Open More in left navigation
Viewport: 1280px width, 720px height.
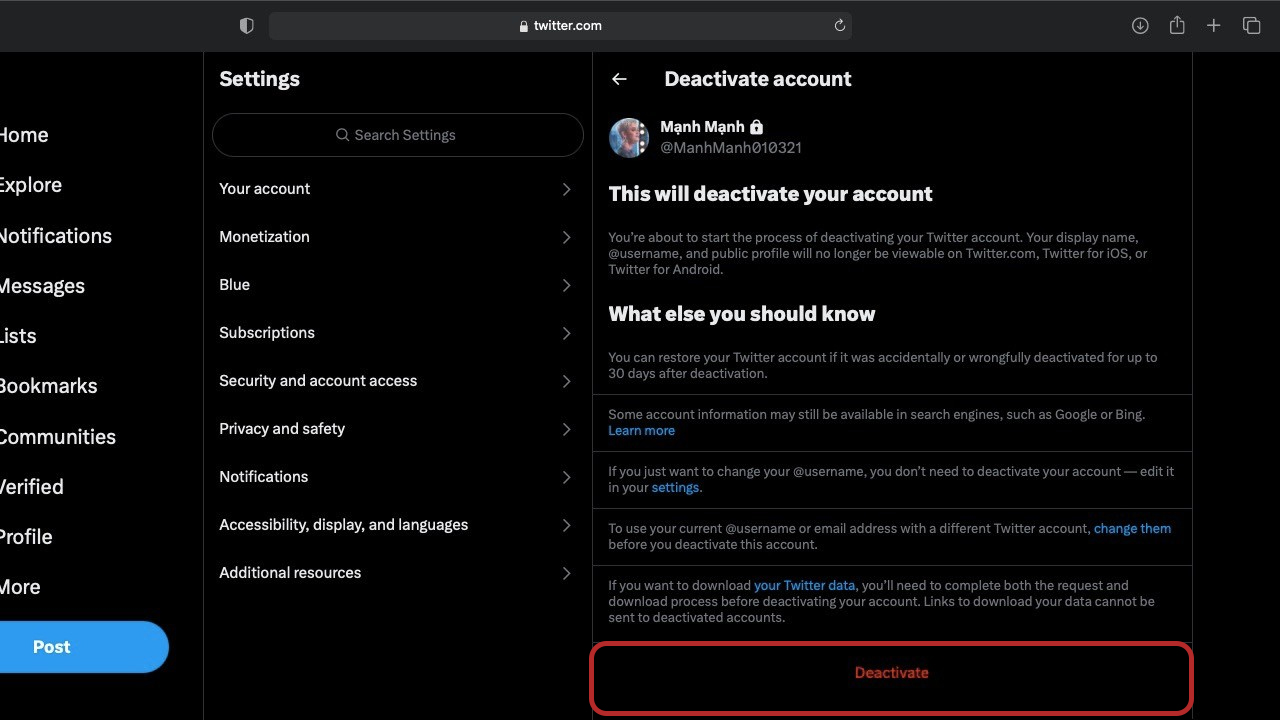(x=20, y=587)
